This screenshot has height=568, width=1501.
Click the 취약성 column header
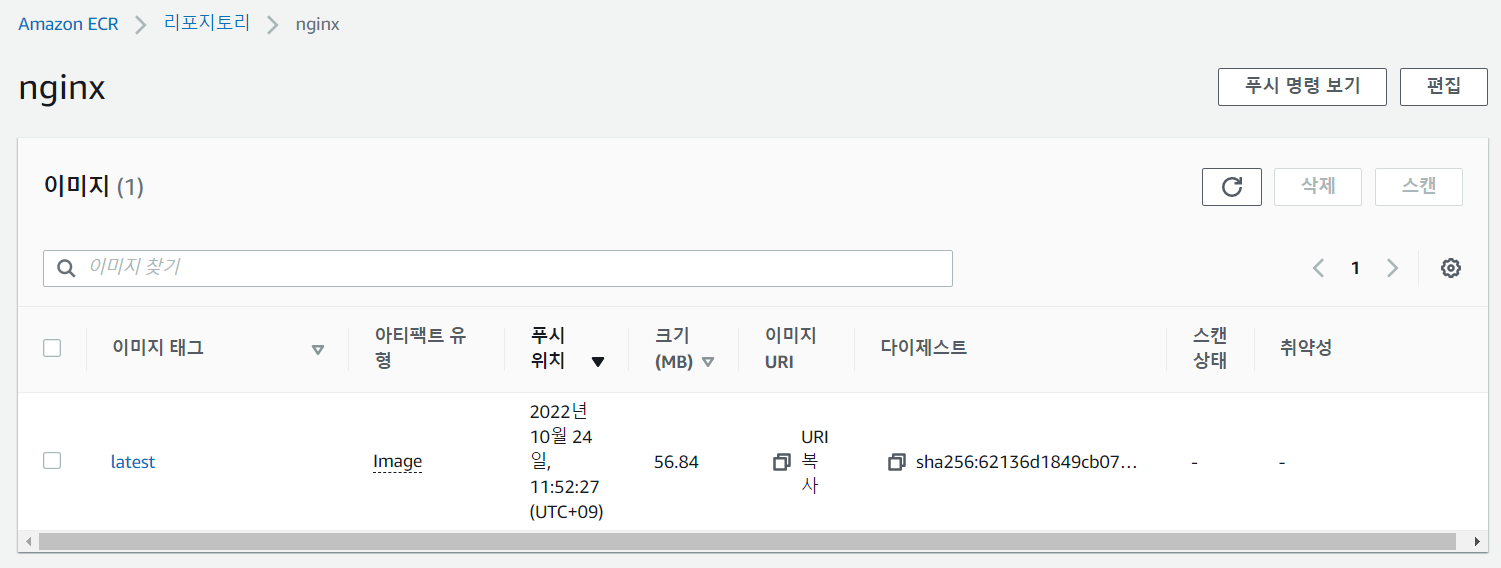(x=1306, y=348)
